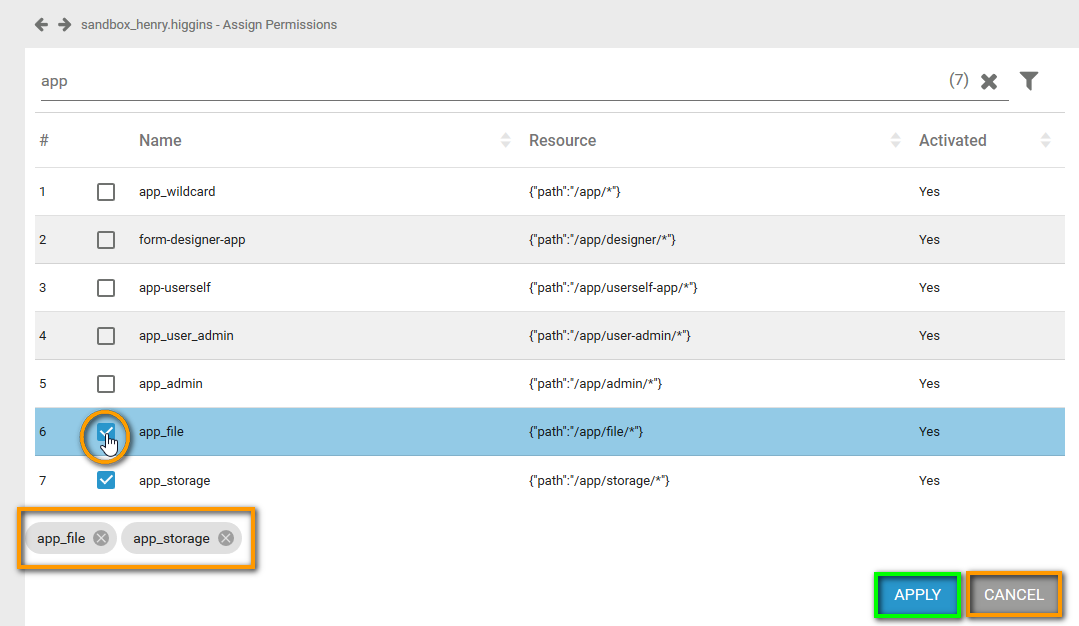This screenshot has width=1079, height=626.
Task: Enable the form-designer-app permission checkbox
Action: (x=106, y=239)
